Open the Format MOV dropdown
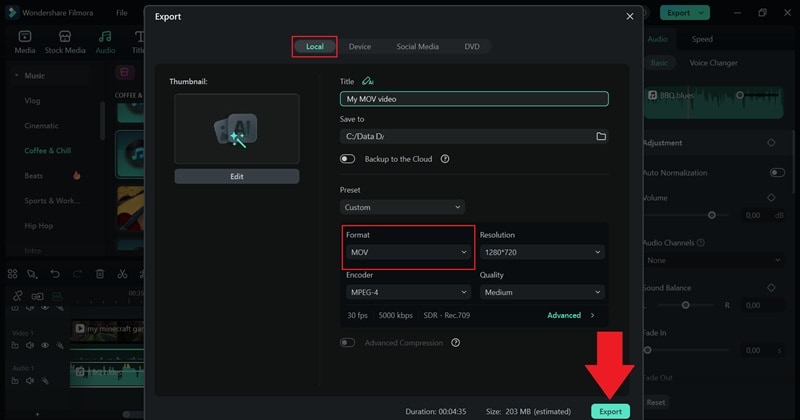Viewport: 800px width, 420px height. pyautogui.click(x=408, y=252)
